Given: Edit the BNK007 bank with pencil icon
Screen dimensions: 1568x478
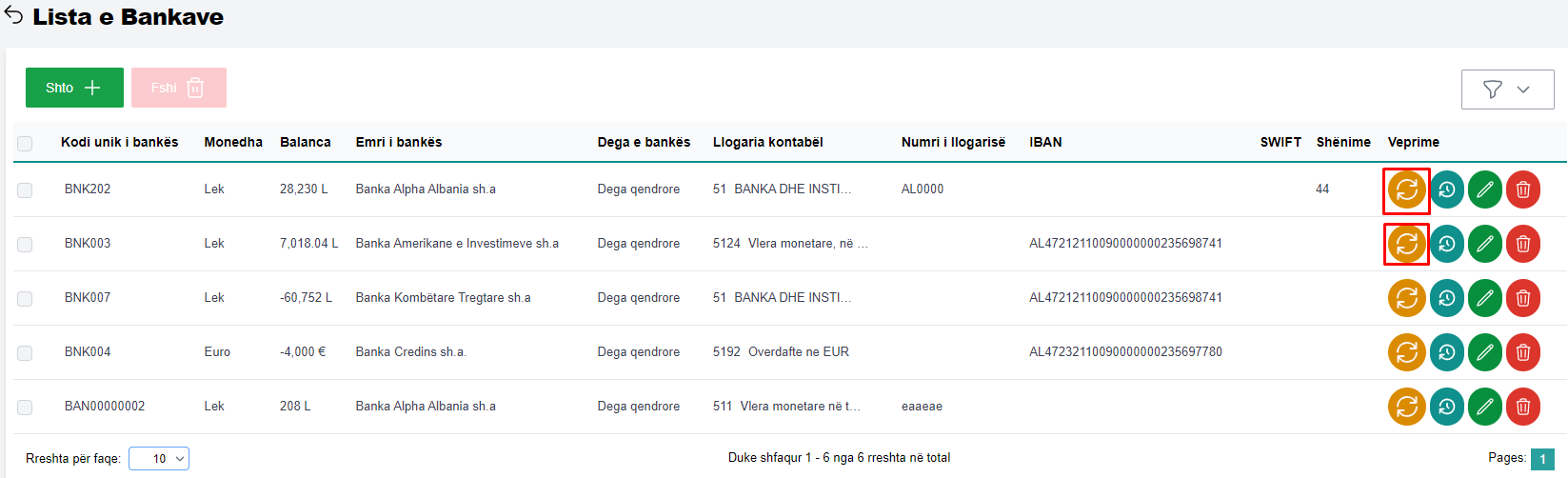Looking at the screenshot, I should (1484, 298).
